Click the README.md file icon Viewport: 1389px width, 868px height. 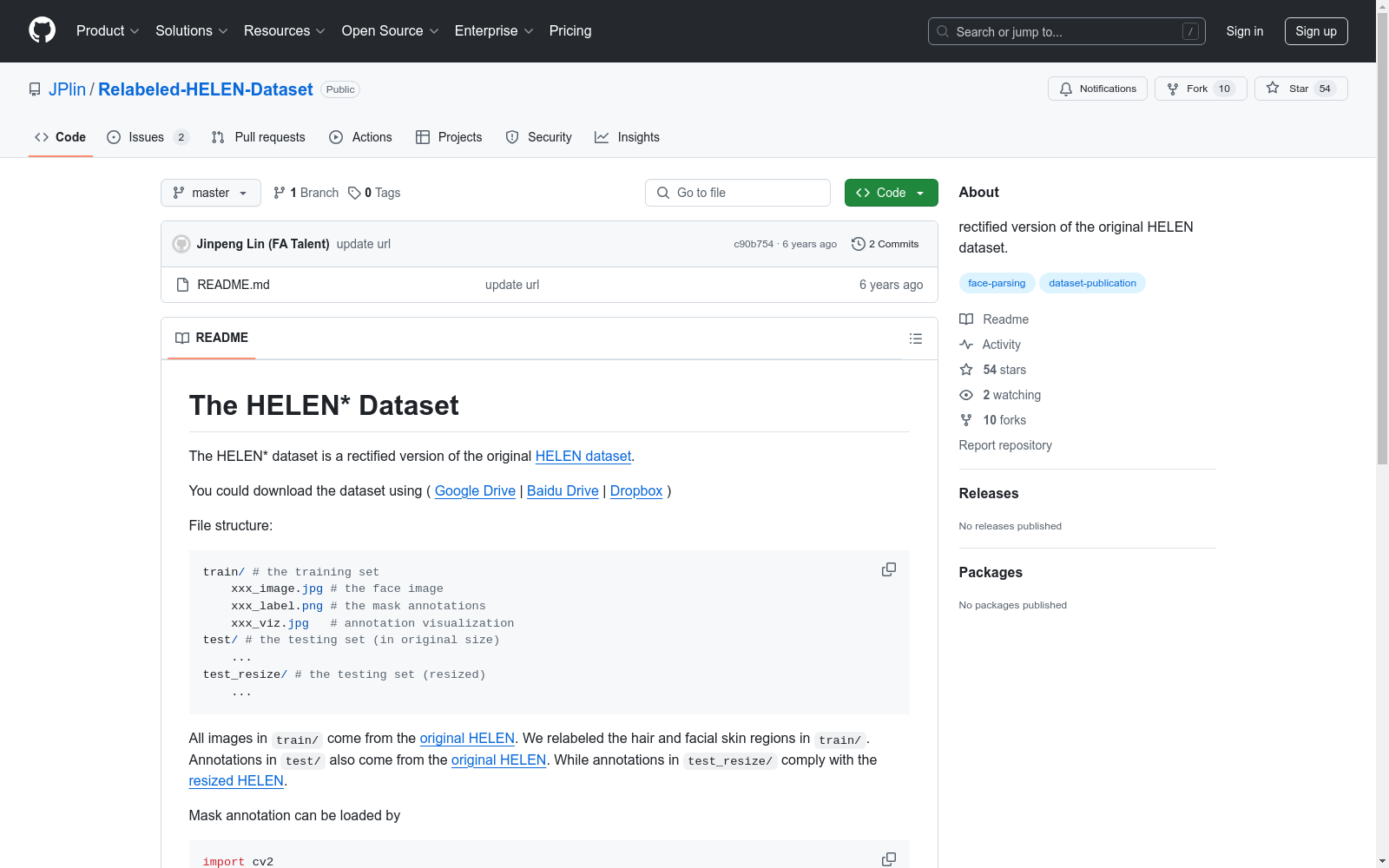pos(182,285)
